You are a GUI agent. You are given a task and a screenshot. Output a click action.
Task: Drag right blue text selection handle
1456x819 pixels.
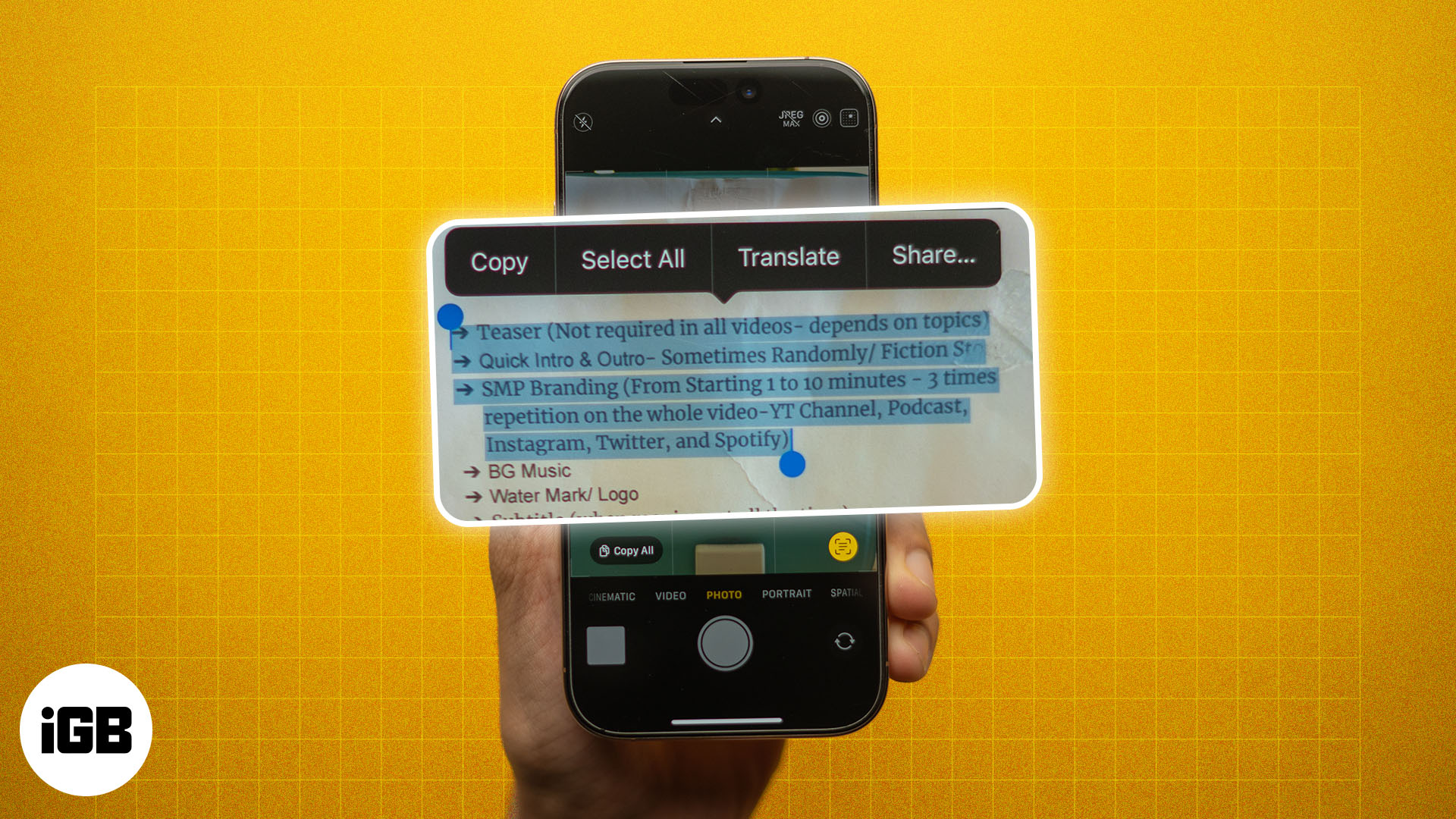794,464
